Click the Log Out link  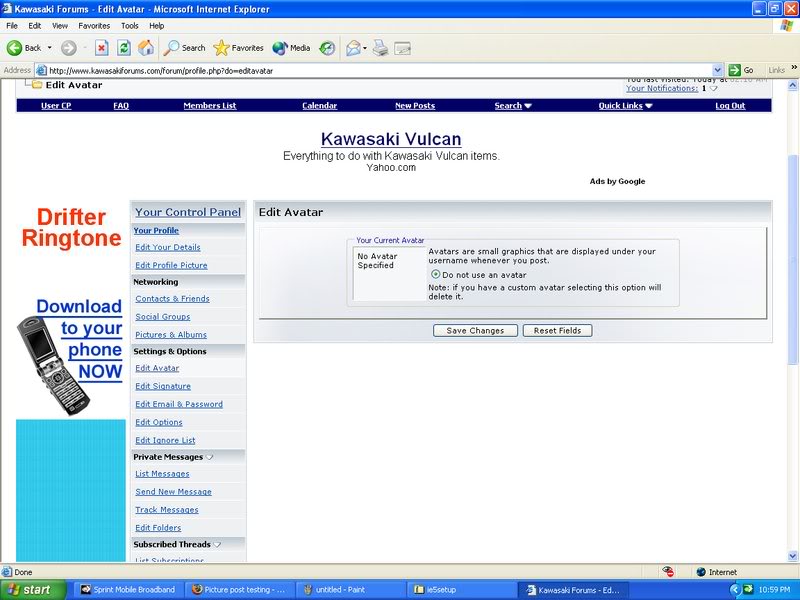(x=730, y=106)
